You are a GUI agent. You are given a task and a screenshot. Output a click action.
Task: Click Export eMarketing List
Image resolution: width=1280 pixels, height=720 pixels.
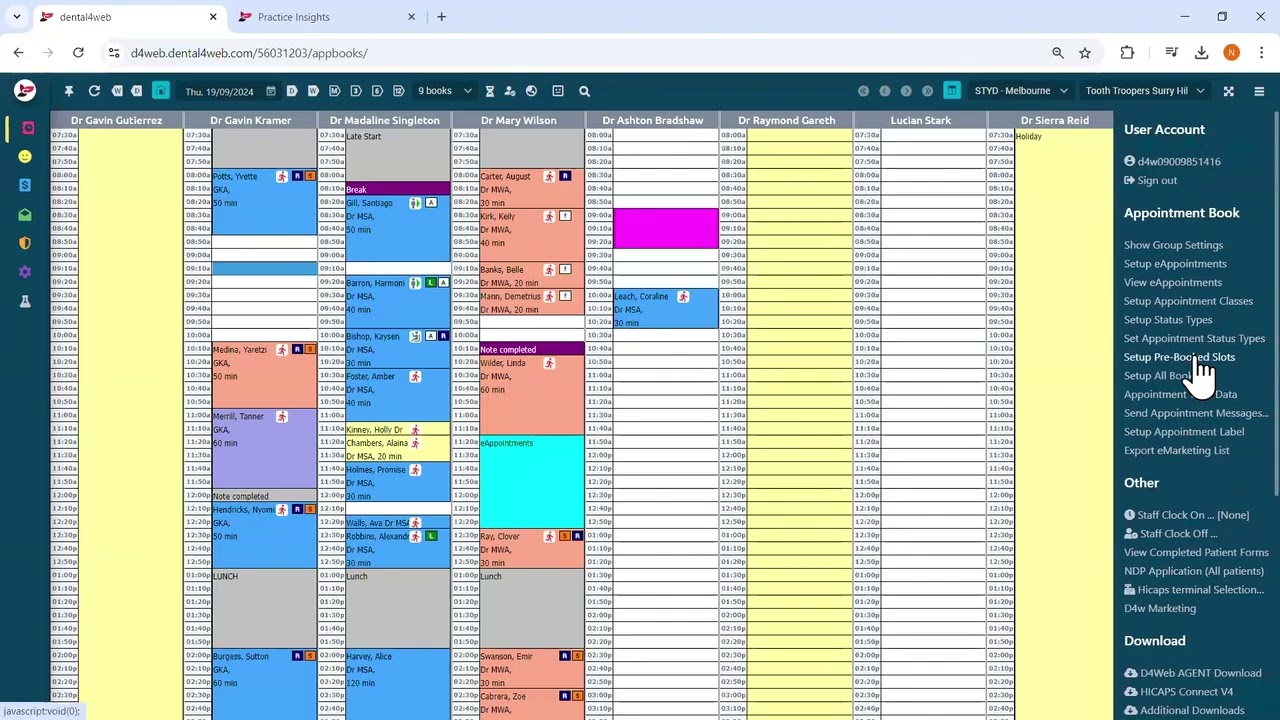[x=1177, y=451]
